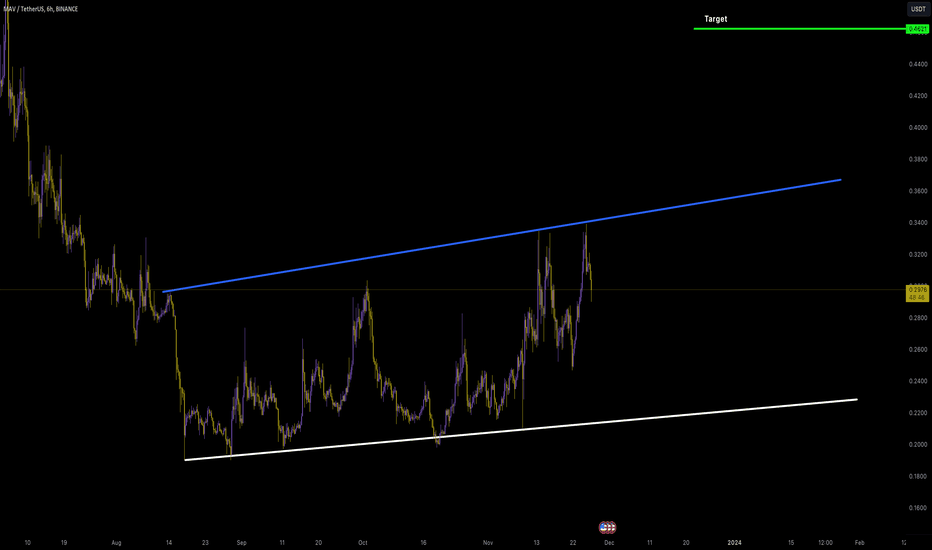Image resolution: width=932 pixels, height=550 pixels.
Task: Click the 0.3400 price axis label
Action: (x=918, y=223)
